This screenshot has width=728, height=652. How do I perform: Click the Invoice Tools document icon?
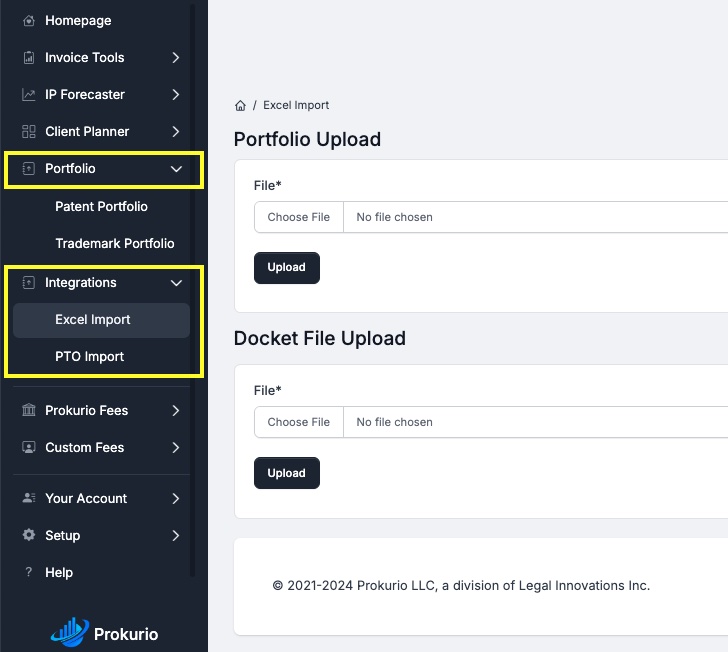click(29, 58)
